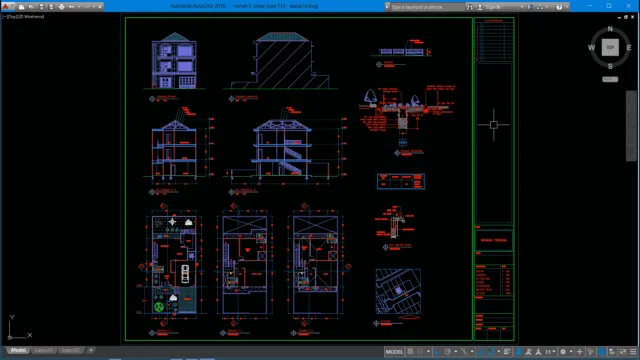This screenshot has width=640, height=360.
Task: Click the Hardware acceleration blue icon
Action: [602, 352]
